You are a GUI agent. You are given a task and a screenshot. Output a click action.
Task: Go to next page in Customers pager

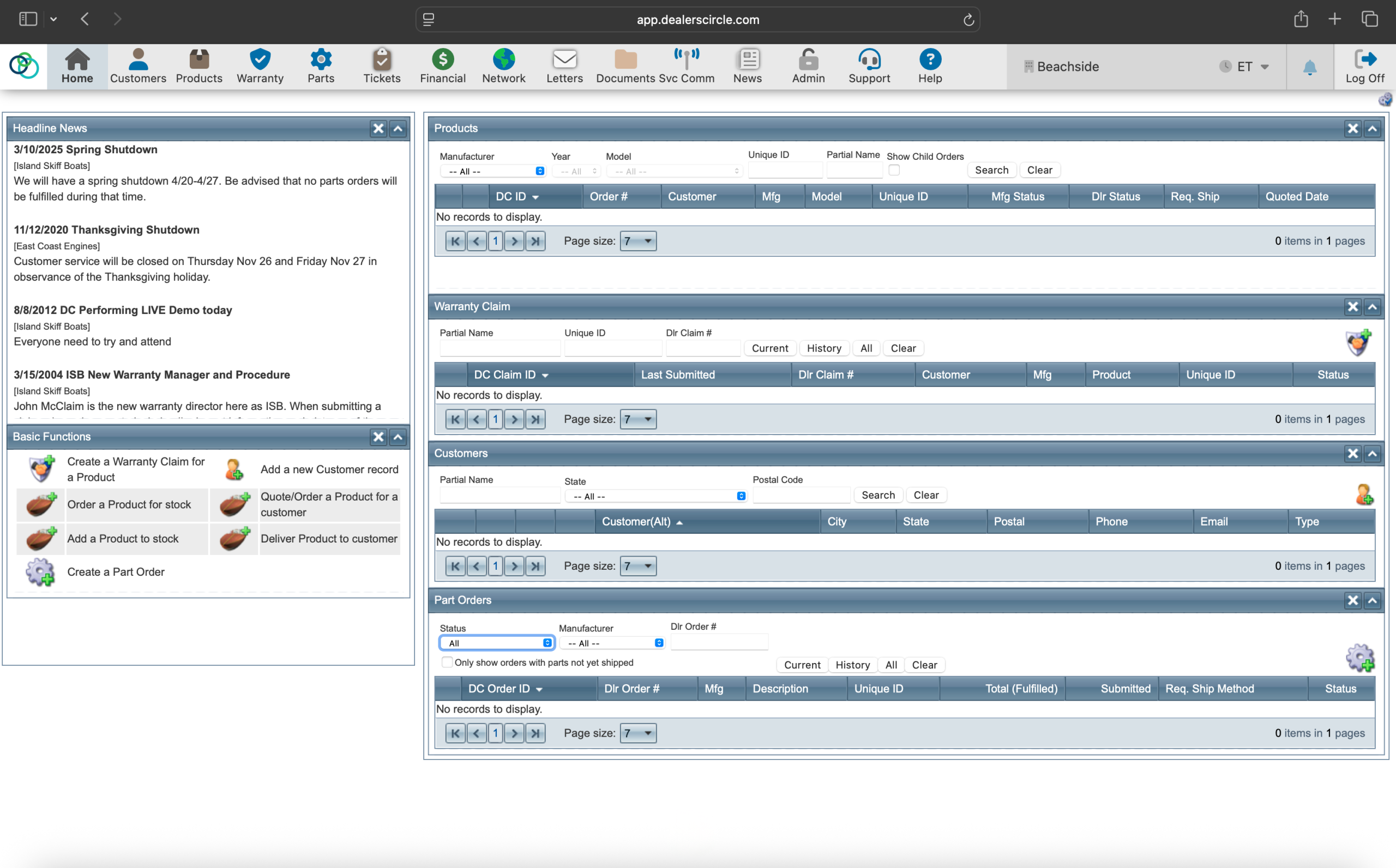(515, 566)
